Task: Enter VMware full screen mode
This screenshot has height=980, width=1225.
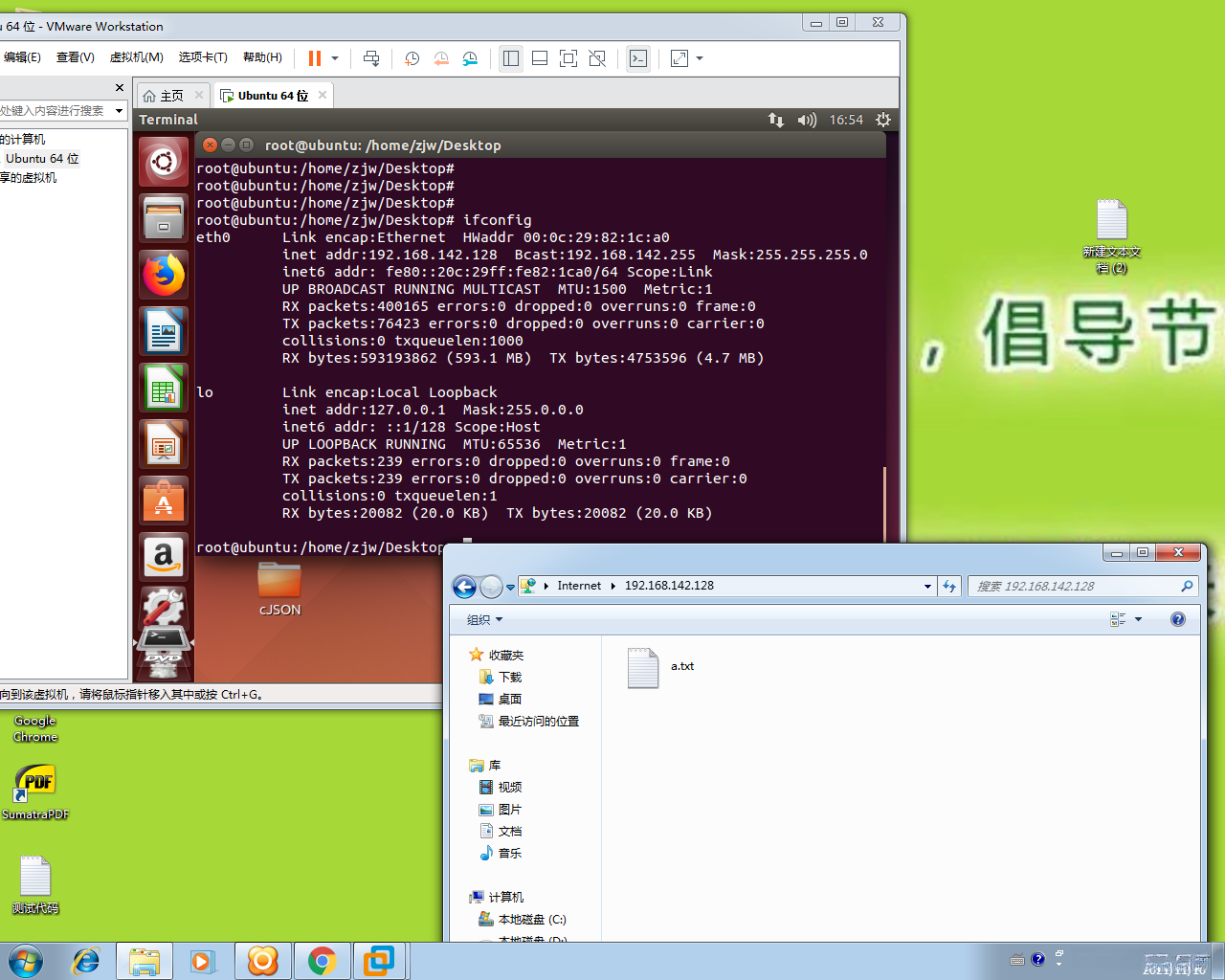Action: (x=568, y=58)
